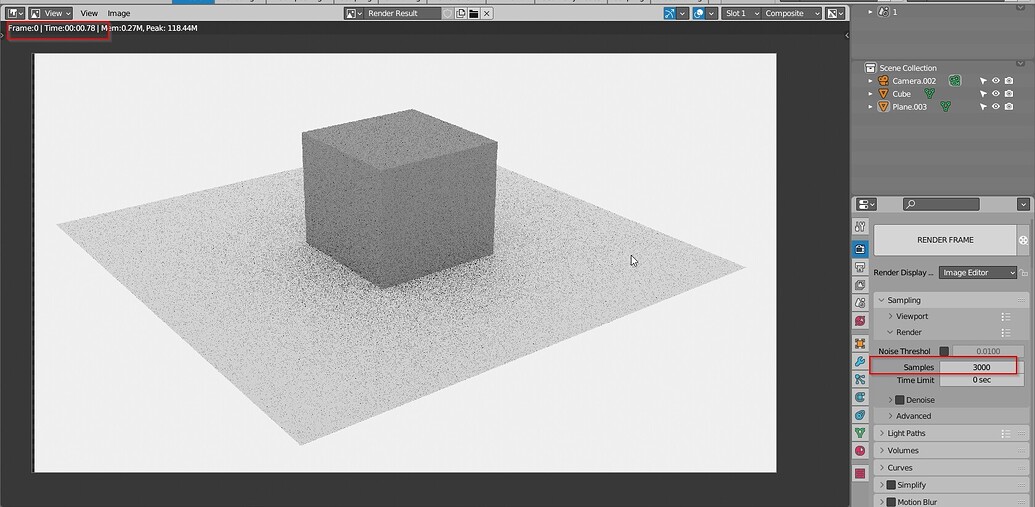The width and height of the screenshot is (1035, 507).
Task: Click the Render Result image name field
Action: (402, 13)
